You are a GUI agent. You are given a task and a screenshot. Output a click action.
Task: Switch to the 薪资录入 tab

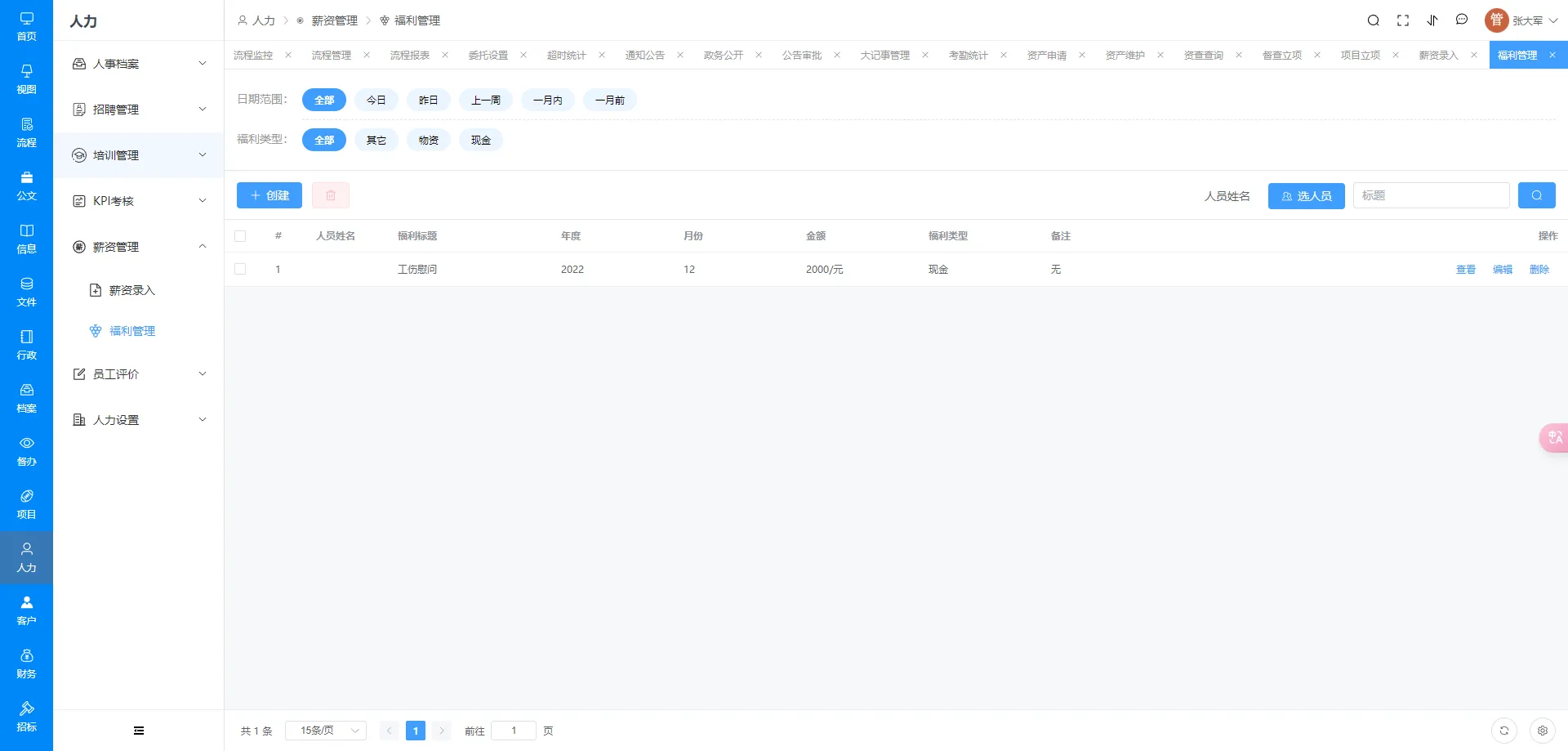pyautogui.click(x=1439, y=56)
